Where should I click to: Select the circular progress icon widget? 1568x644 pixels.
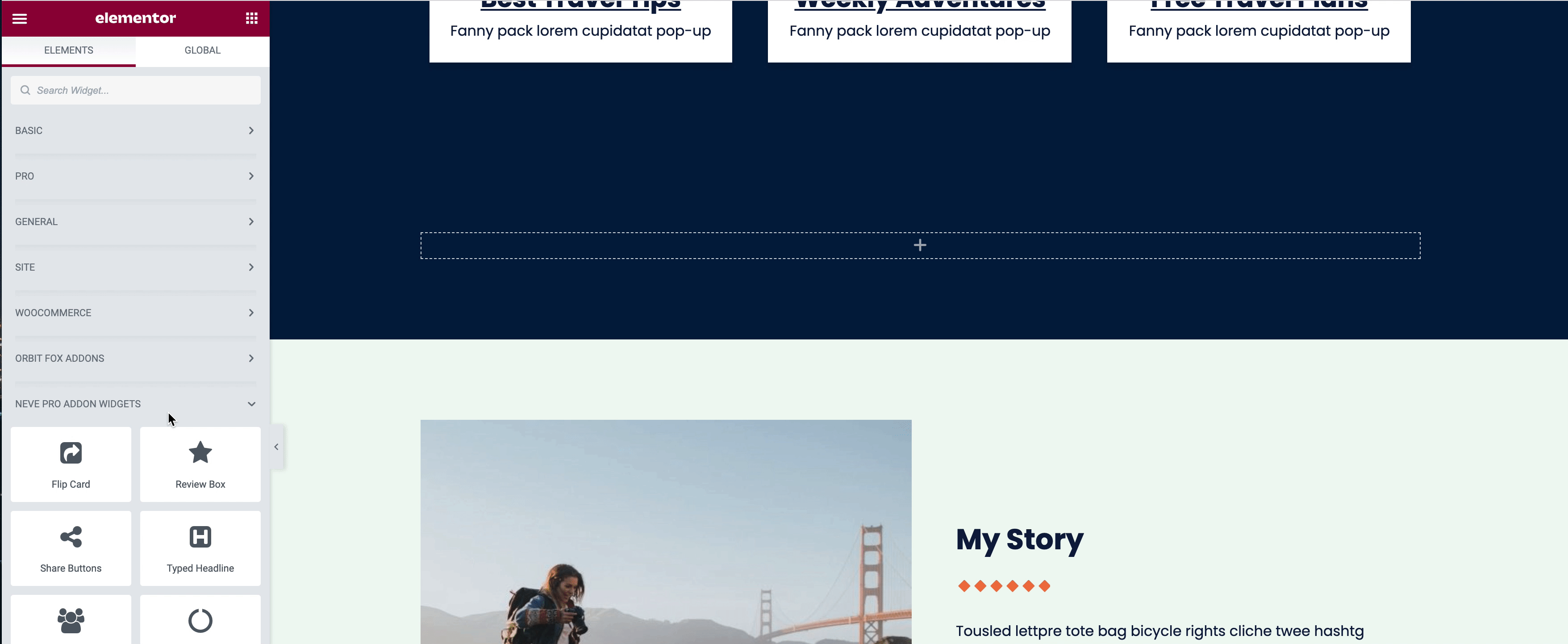point(200,619)
